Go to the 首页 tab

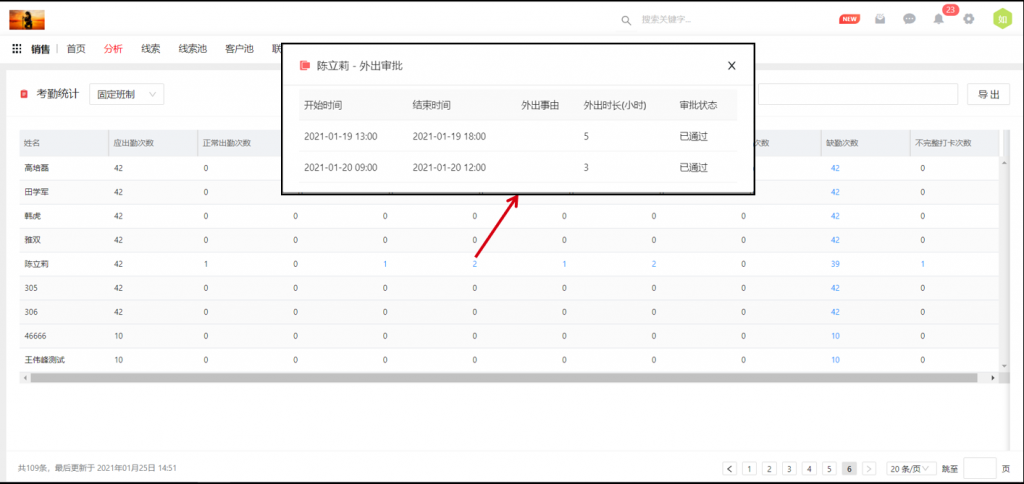coord(76,49)
